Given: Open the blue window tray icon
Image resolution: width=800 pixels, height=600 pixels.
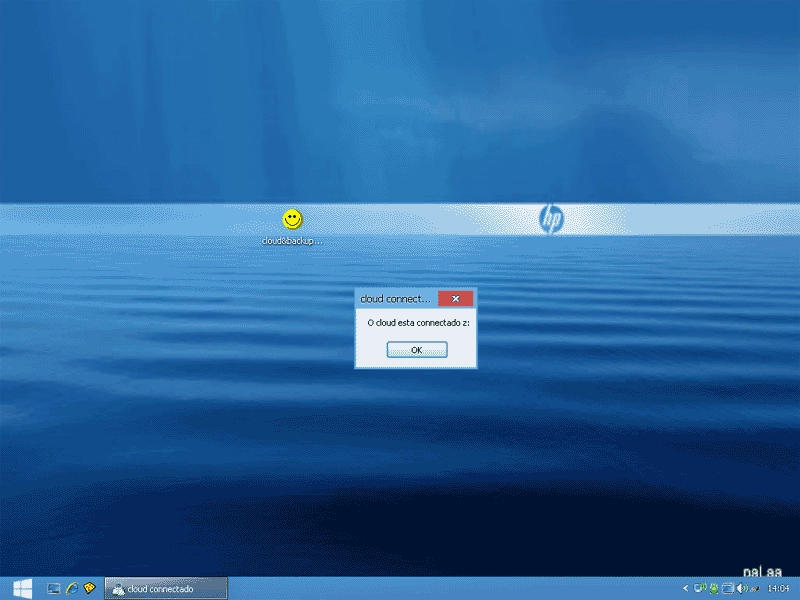Looking at the screenshot, I should (728, 589).
